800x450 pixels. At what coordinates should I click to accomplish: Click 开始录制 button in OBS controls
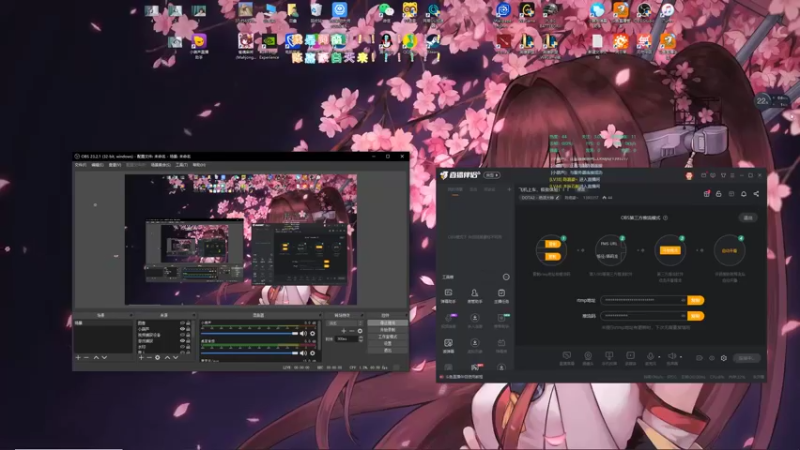388,330
